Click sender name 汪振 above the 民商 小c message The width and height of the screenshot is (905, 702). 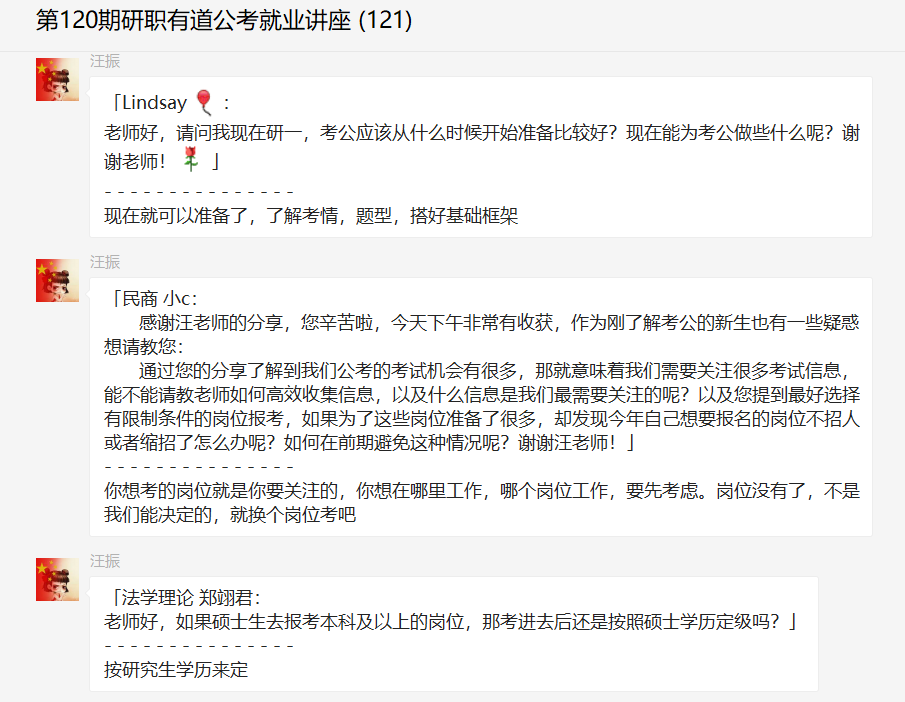pos(105,262)
